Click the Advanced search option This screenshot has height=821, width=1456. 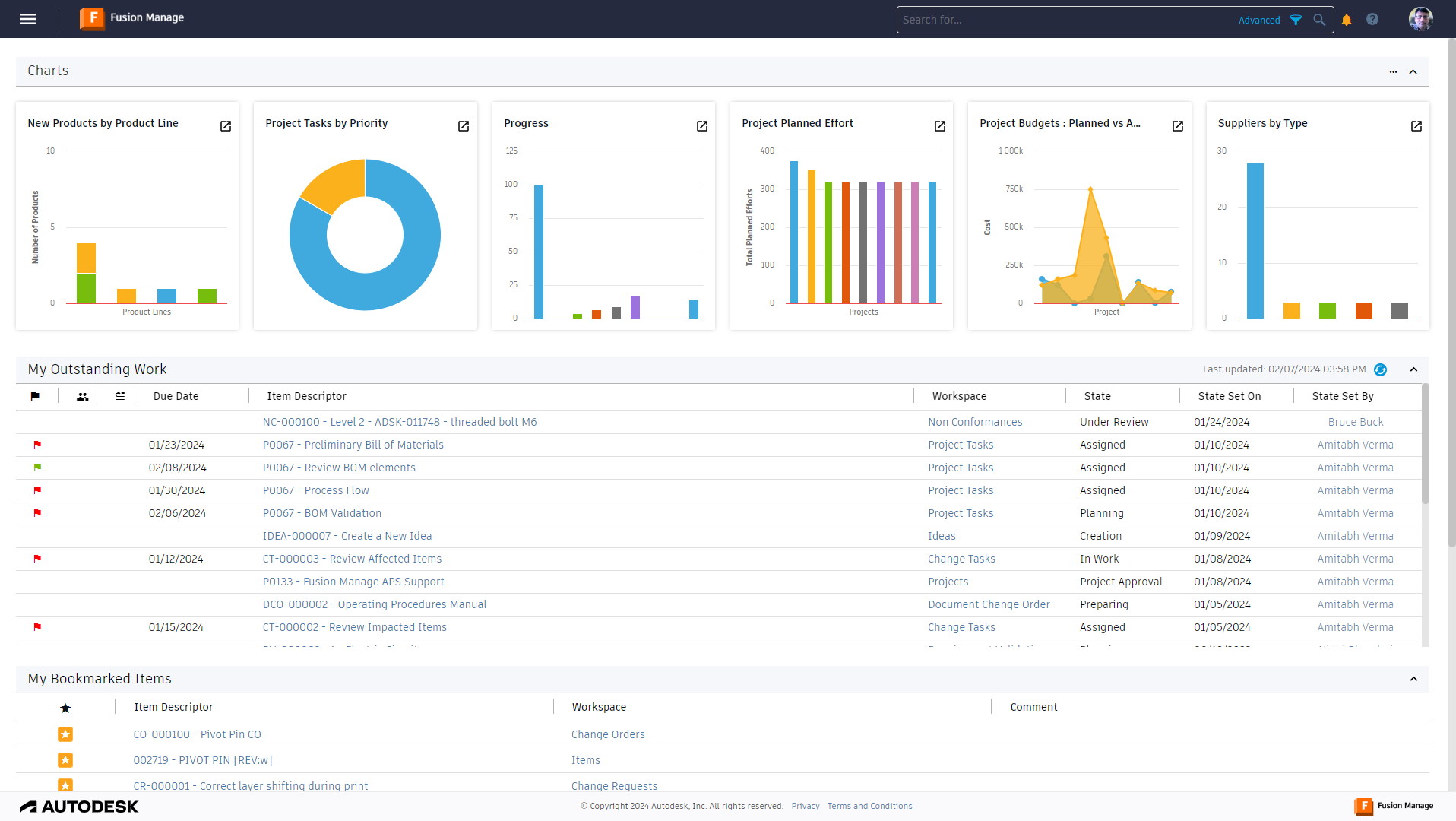point(1258,20)
